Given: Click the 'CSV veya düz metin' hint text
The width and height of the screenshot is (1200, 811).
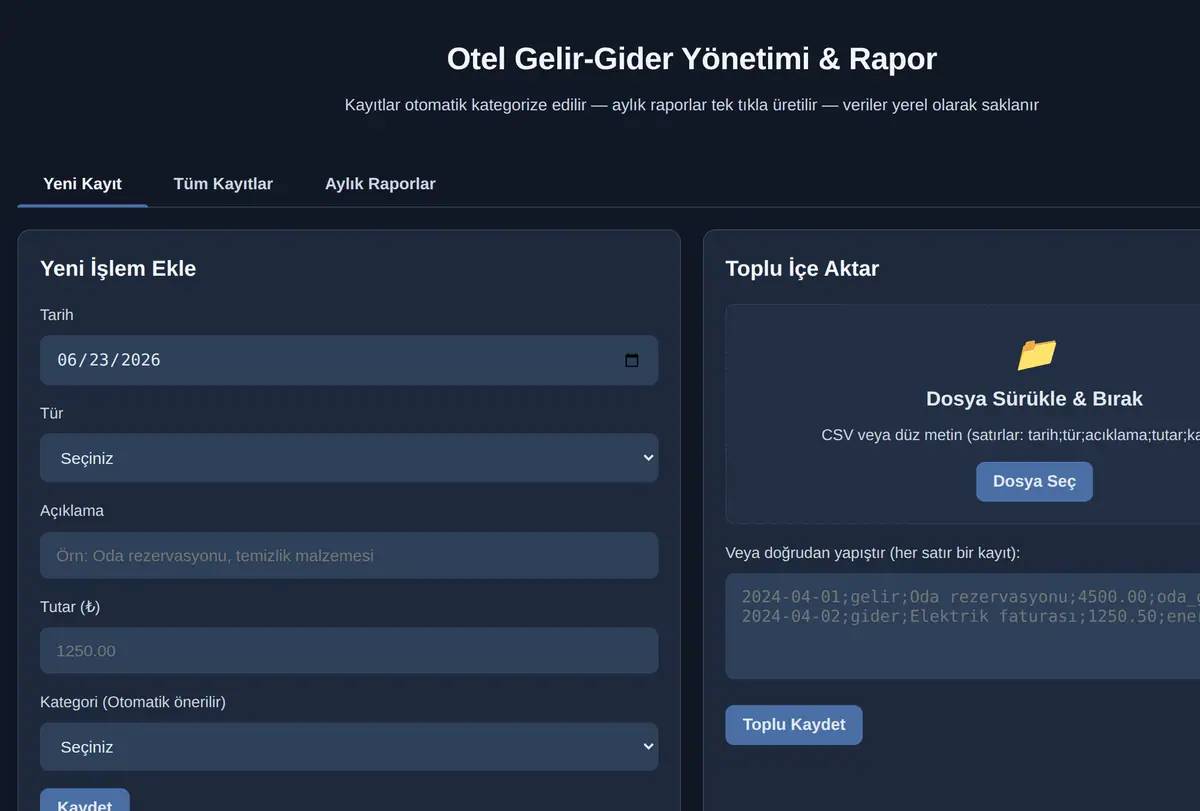Looking at the screenshot, I should (1011, 435).
